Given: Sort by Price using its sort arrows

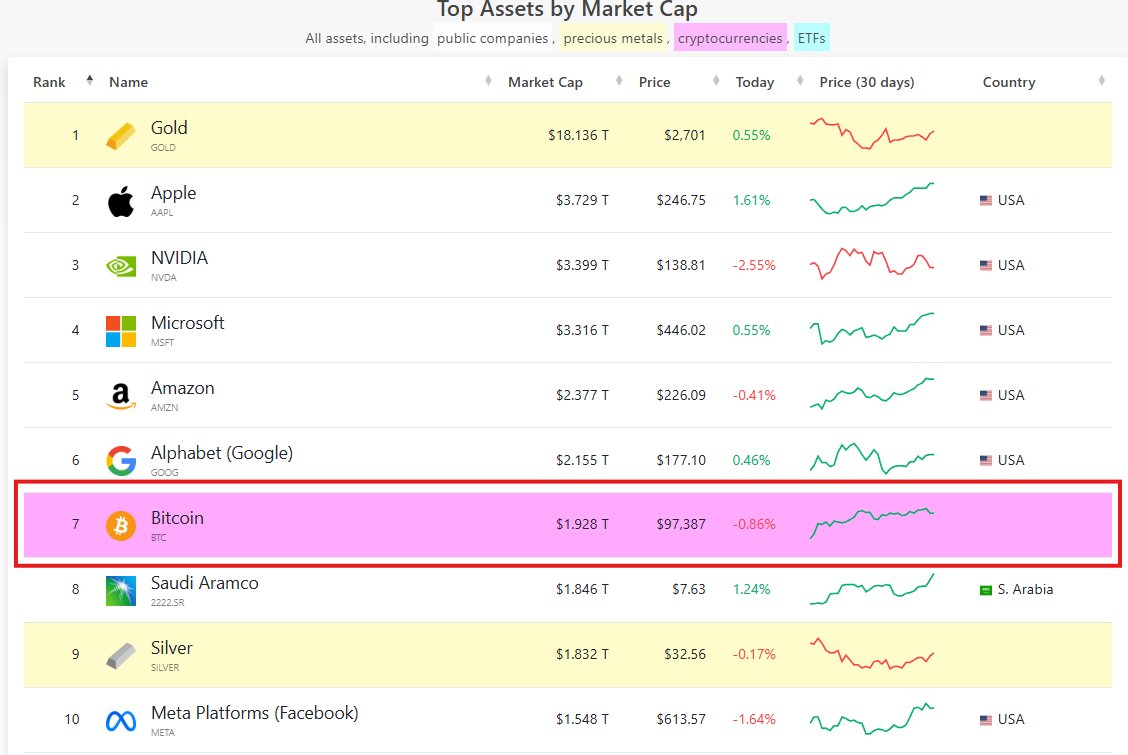Looking at the screenshot, I should tap(716, 81).
